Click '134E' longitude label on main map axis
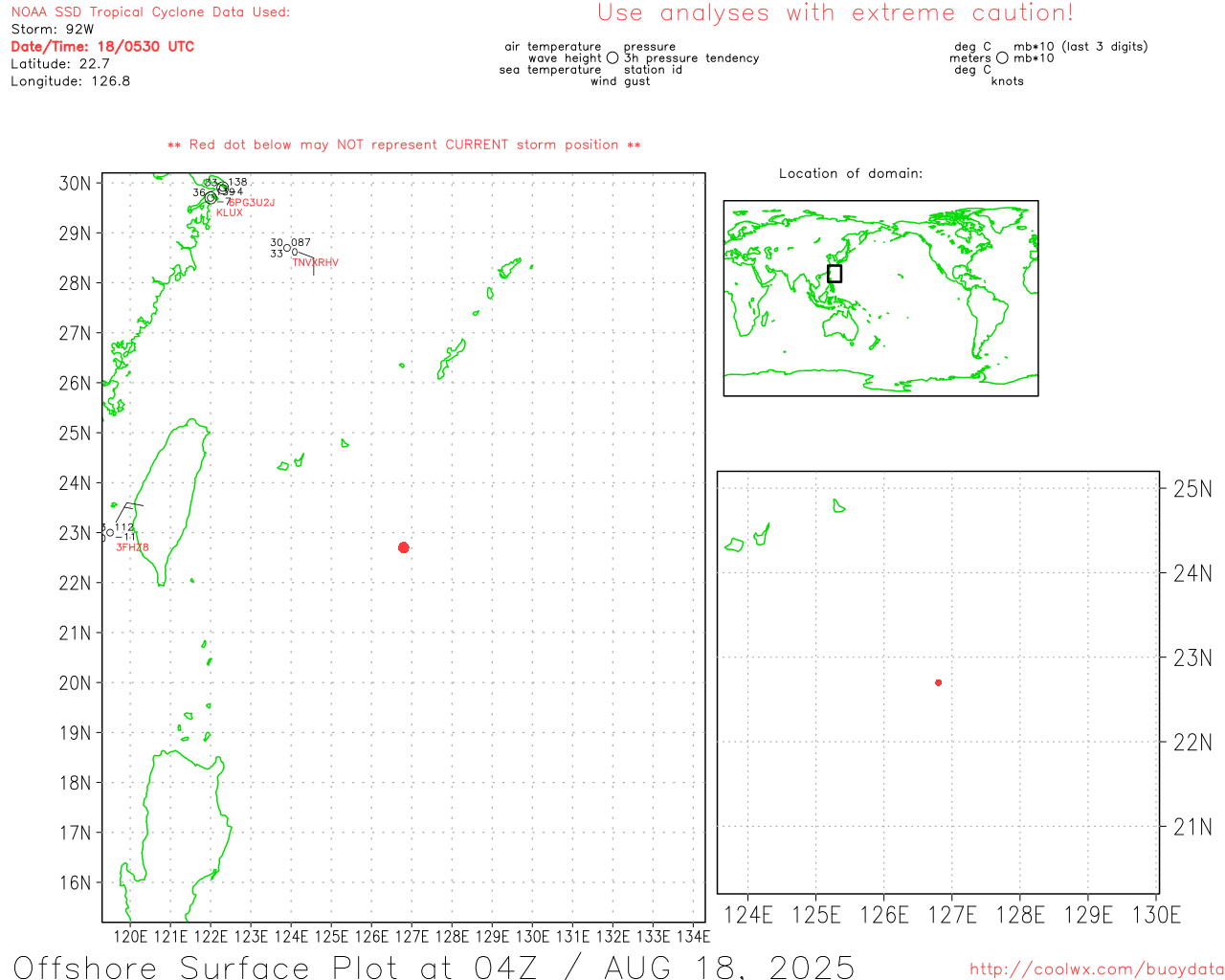 tap(693, 936)
